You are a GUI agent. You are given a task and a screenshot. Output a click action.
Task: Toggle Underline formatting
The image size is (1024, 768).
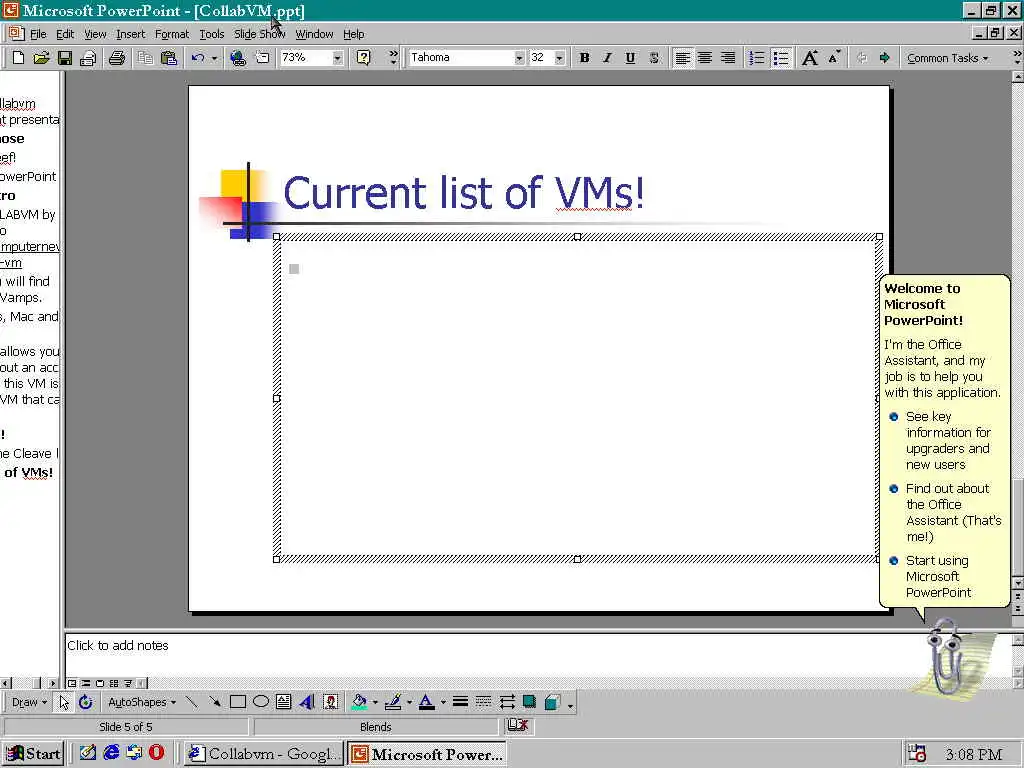tap(630, 58)
